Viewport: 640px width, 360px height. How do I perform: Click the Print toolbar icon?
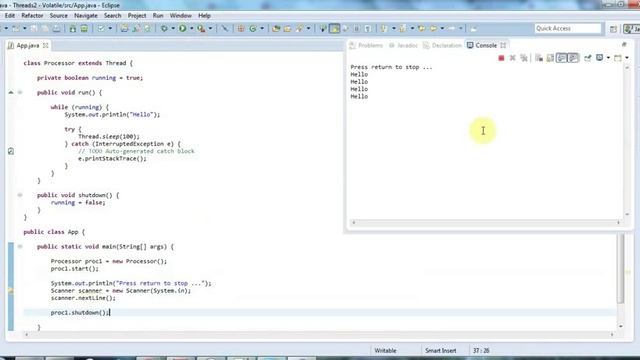tap(56, 28)
